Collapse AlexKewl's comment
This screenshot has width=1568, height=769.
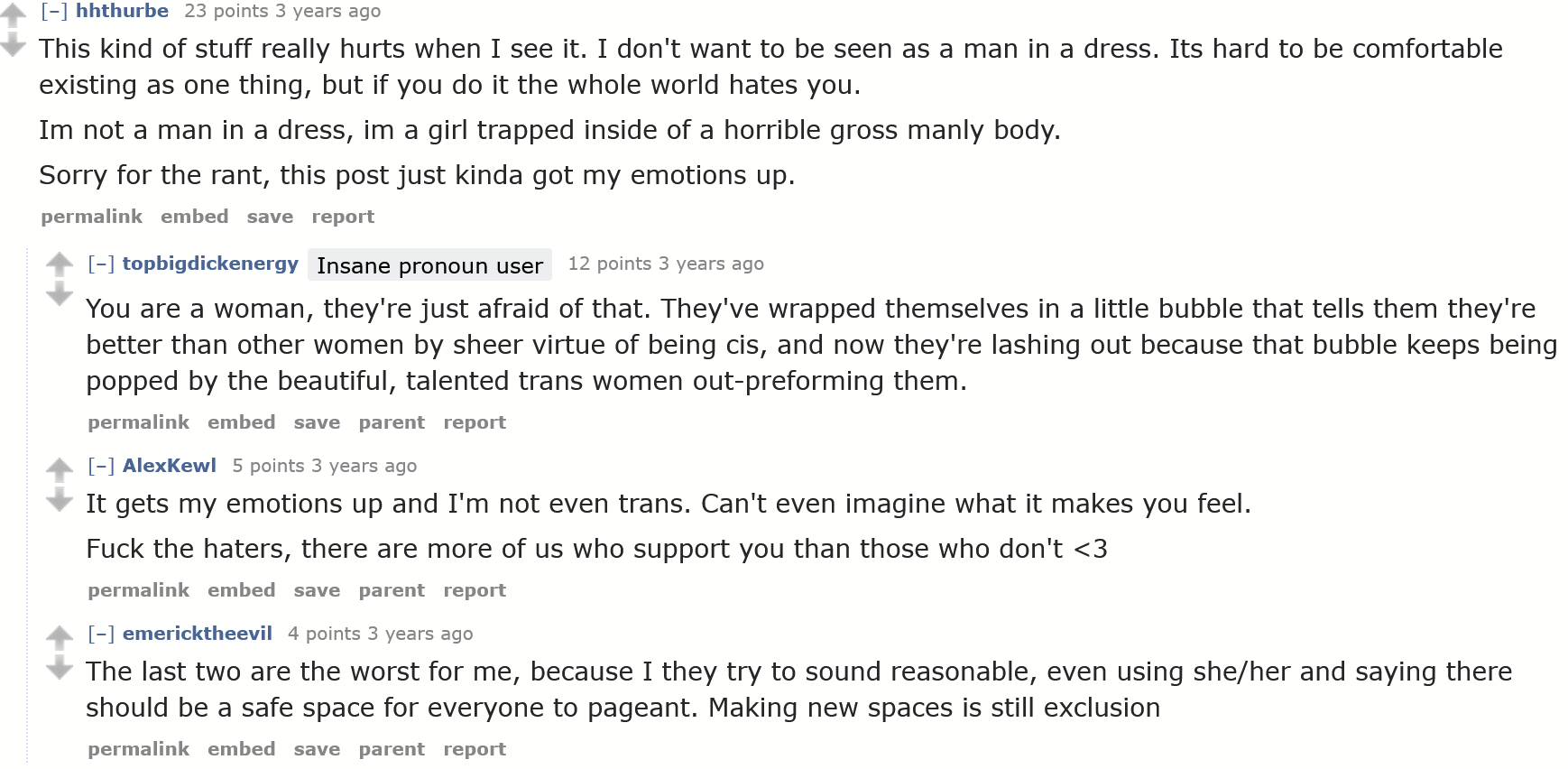point(101,466)
